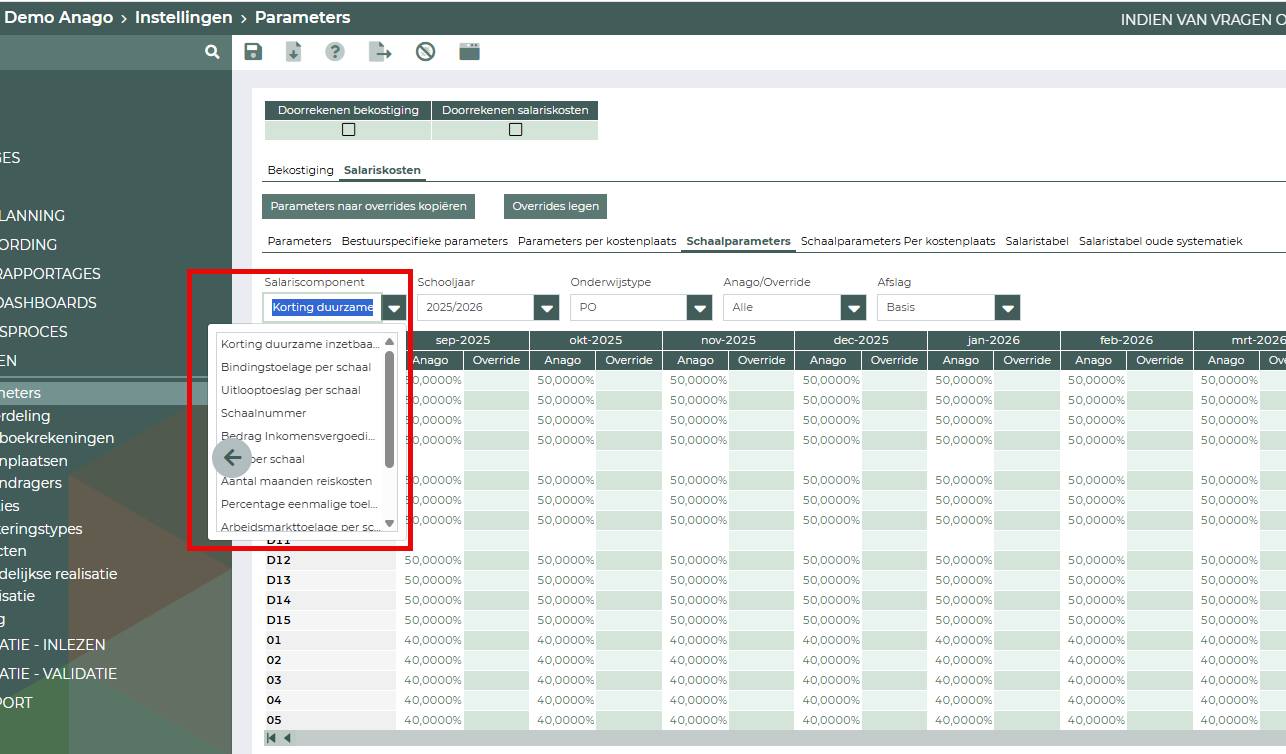
Task: Click the export document arrow icon
Action: [380, 52]
